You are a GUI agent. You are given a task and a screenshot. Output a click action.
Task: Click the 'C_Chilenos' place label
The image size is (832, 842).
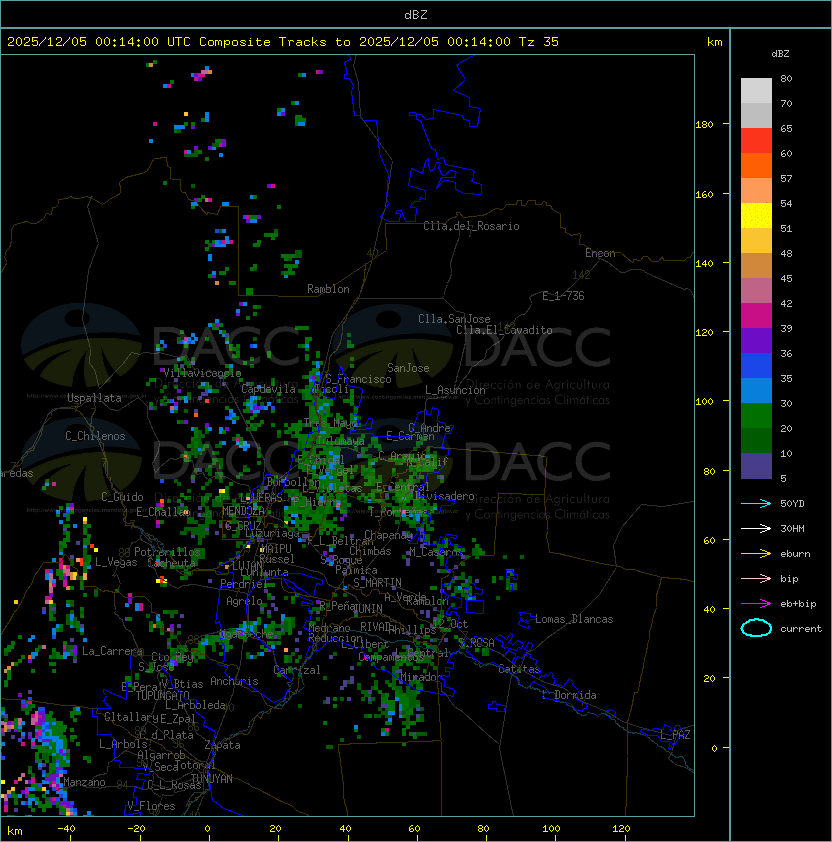coord(95,436)
